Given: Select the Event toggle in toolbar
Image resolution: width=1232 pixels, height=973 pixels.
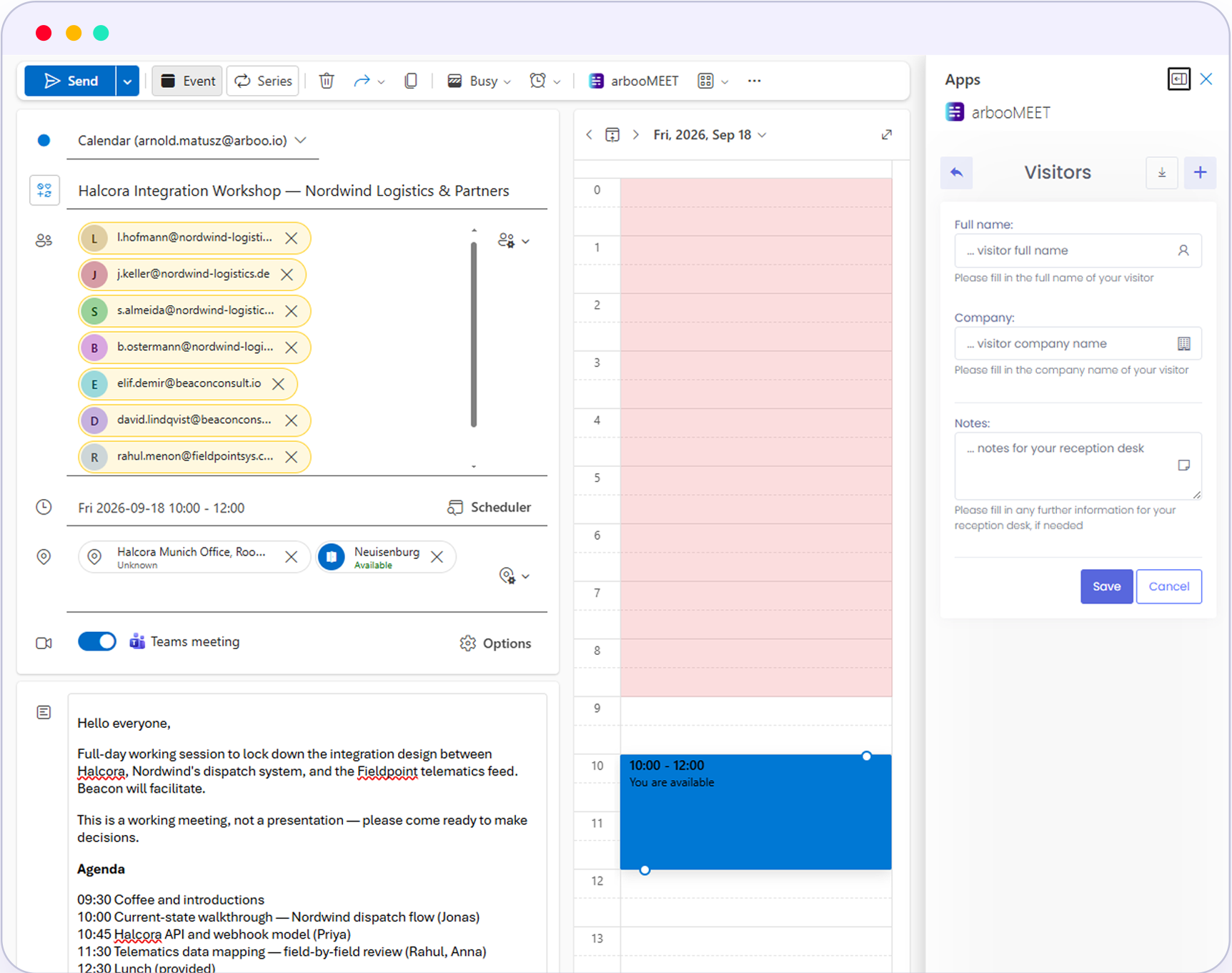Looking at the screenshot, I should [187, 81].
